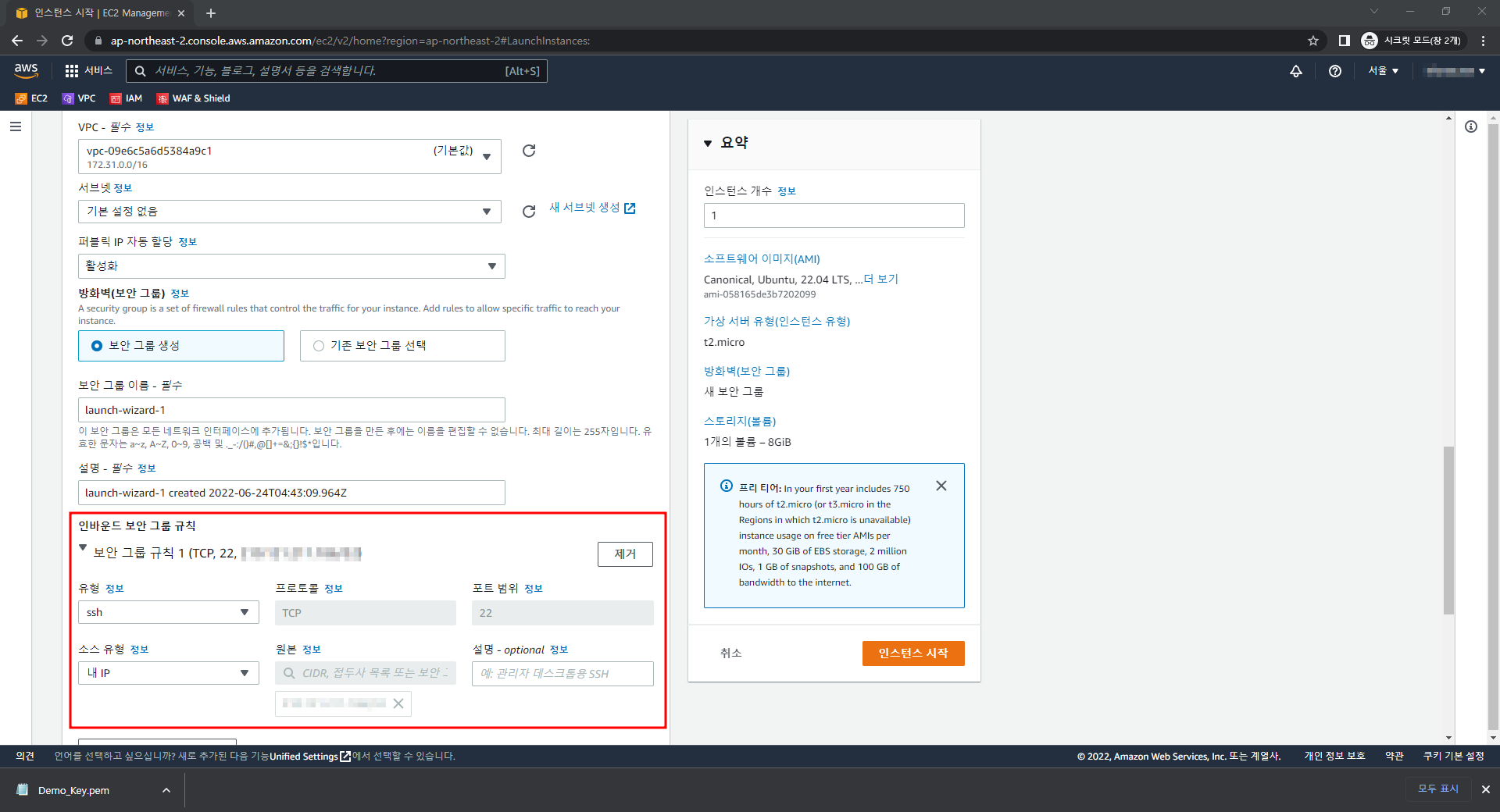Viewport: 1500px width, 812px height.
Task: Switch to the EC2 Management browser tab
Action: point(101,13)
